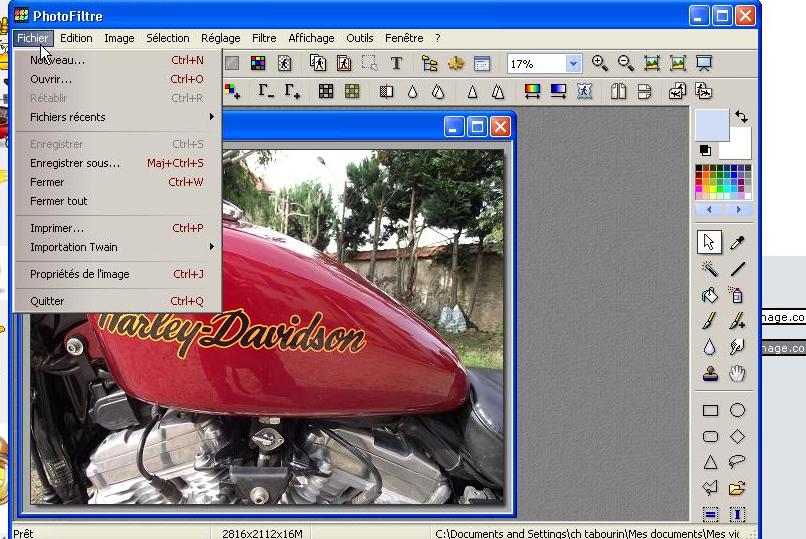Choose Nouveau... from Fichier menu
806x539 pixels.
point(118,60)
